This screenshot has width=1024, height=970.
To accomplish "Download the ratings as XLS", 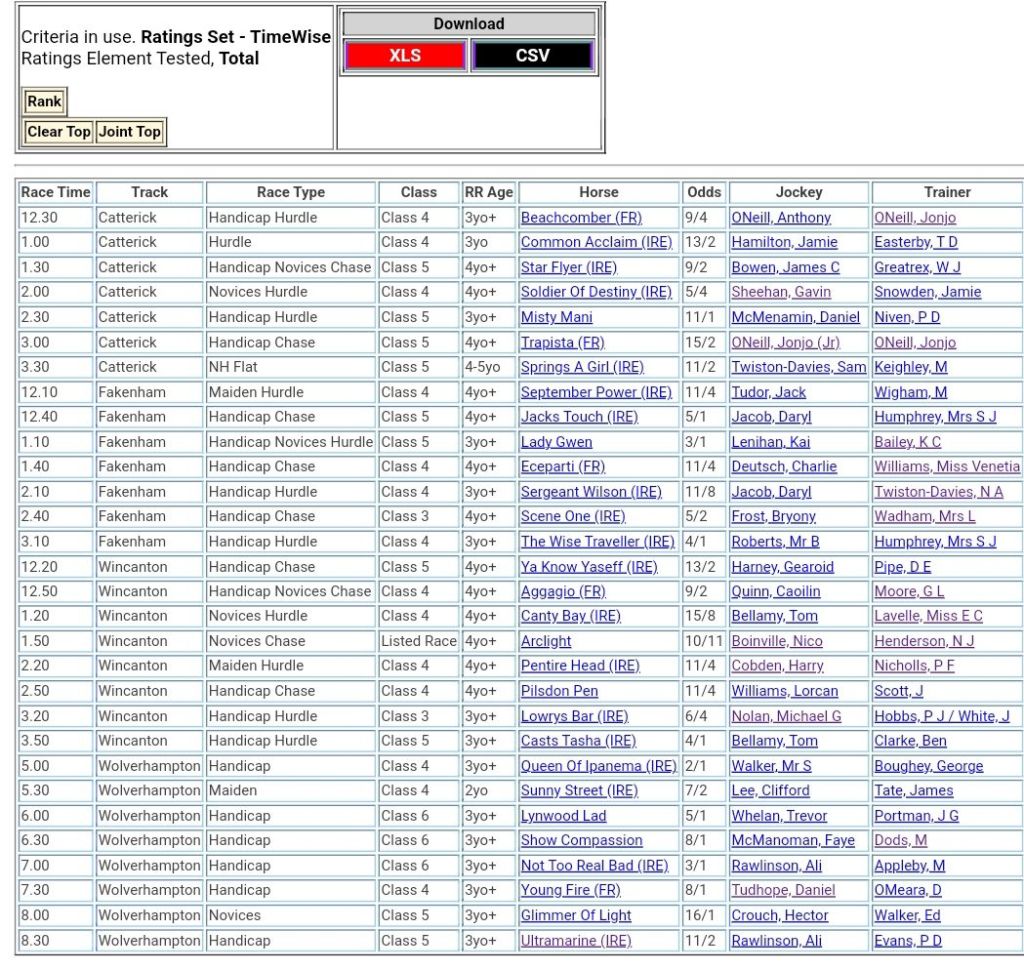I will point(405,55).
